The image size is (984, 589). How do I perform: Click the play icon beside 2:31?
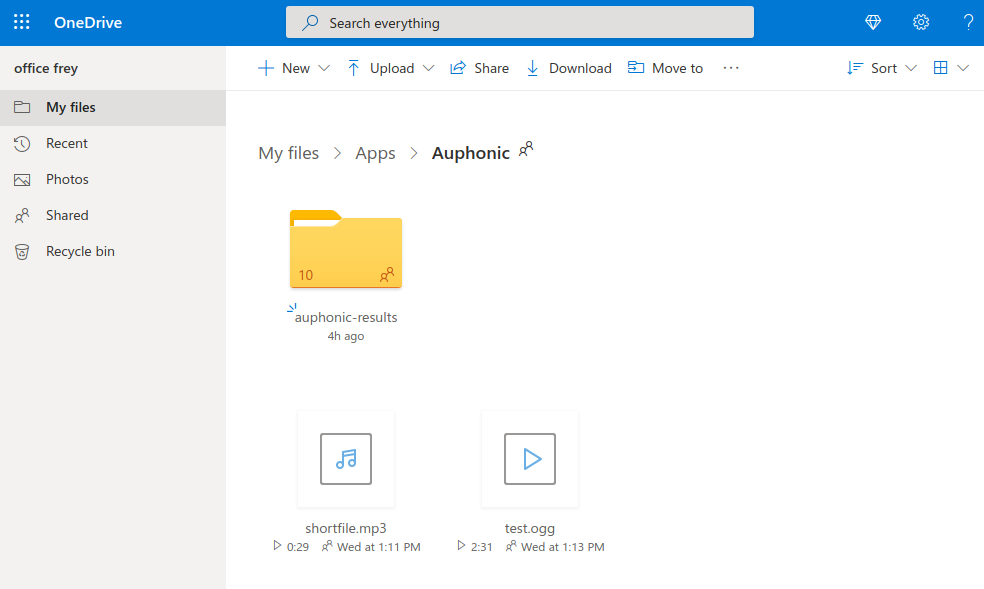[x=461, y=546]
